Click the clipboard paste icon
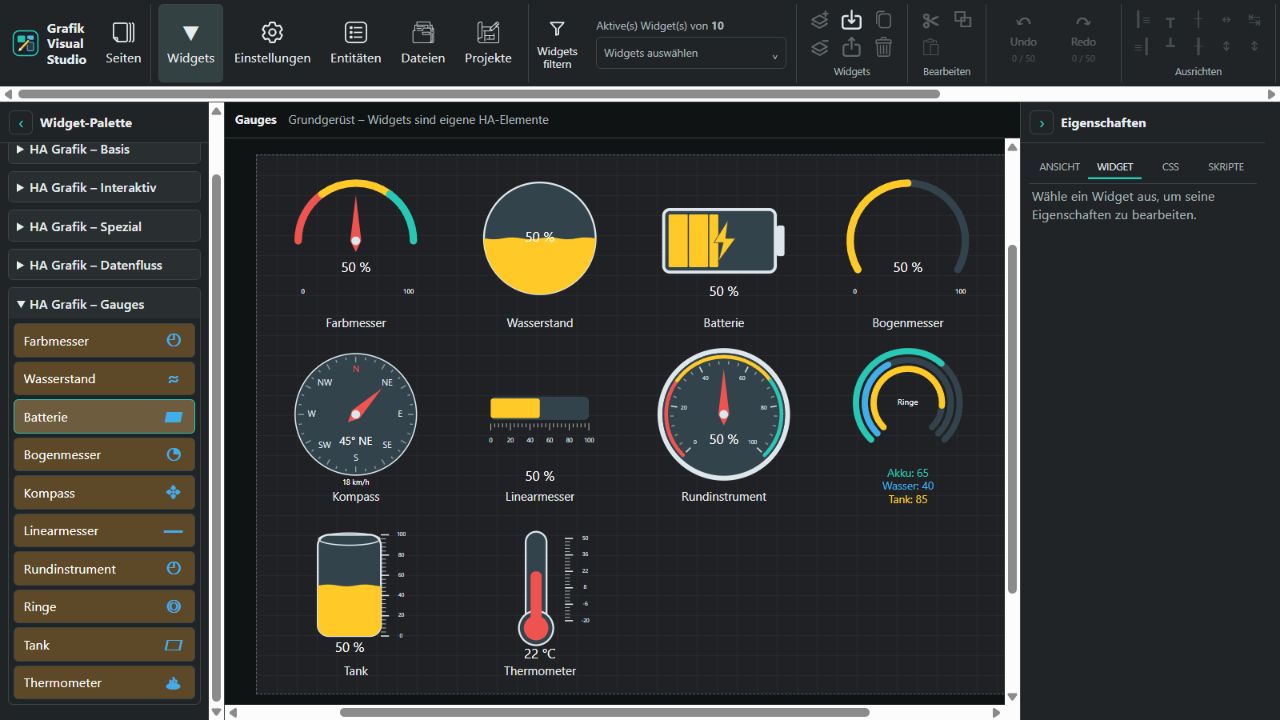Image resolution: width=1280 pixels, height=720 pixels. [931, 47]
